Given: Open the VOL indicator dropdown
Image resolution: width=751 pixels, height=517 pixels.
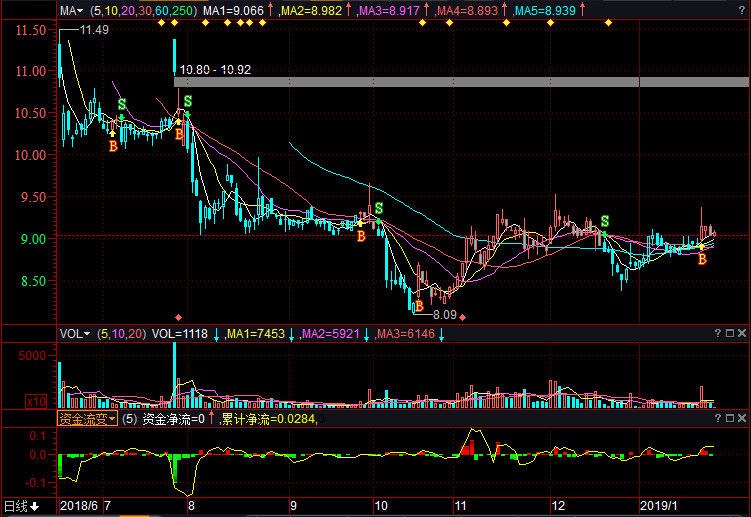Looking at the screenshot, I should [x=74, y=334].
